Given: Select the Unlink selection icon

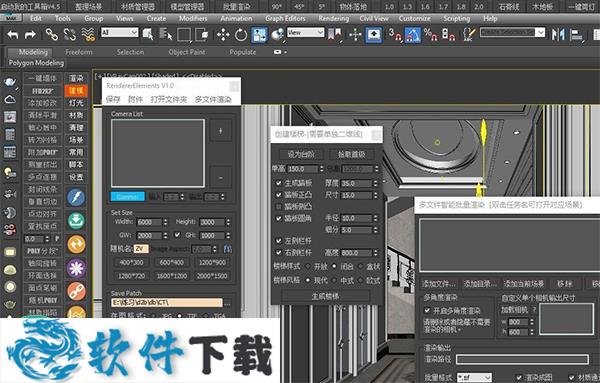Looking at the screenshot, I should point(70,35).
